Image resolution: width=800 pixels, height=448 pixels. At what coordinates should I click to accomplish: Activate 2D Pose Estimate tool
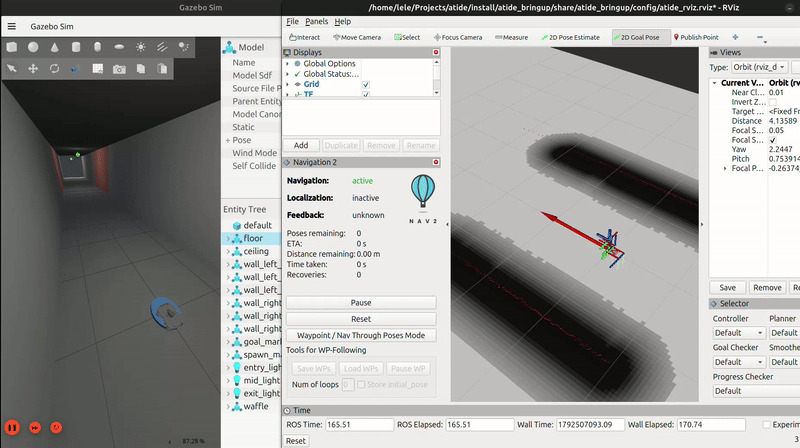tap(571, 37)
